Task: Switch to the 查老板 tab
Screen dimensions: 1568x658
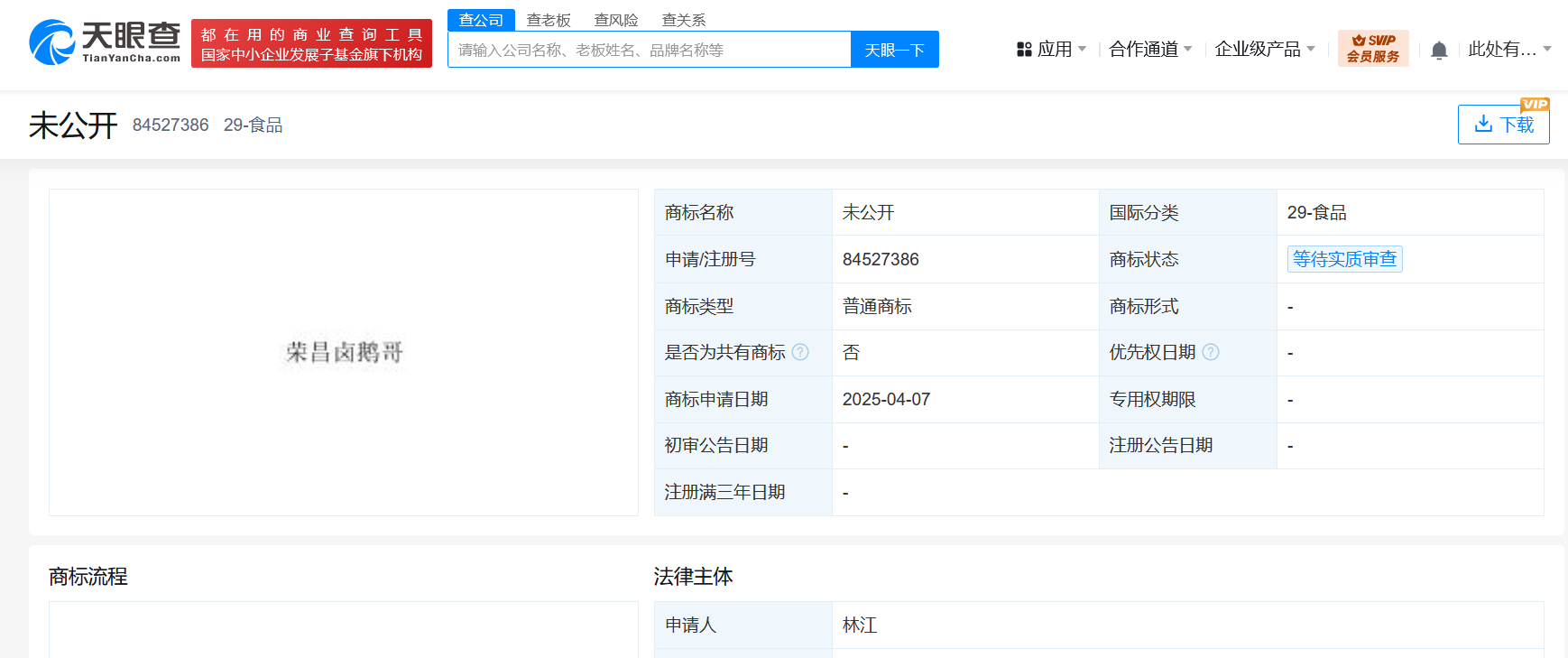Action: point(549,20)
